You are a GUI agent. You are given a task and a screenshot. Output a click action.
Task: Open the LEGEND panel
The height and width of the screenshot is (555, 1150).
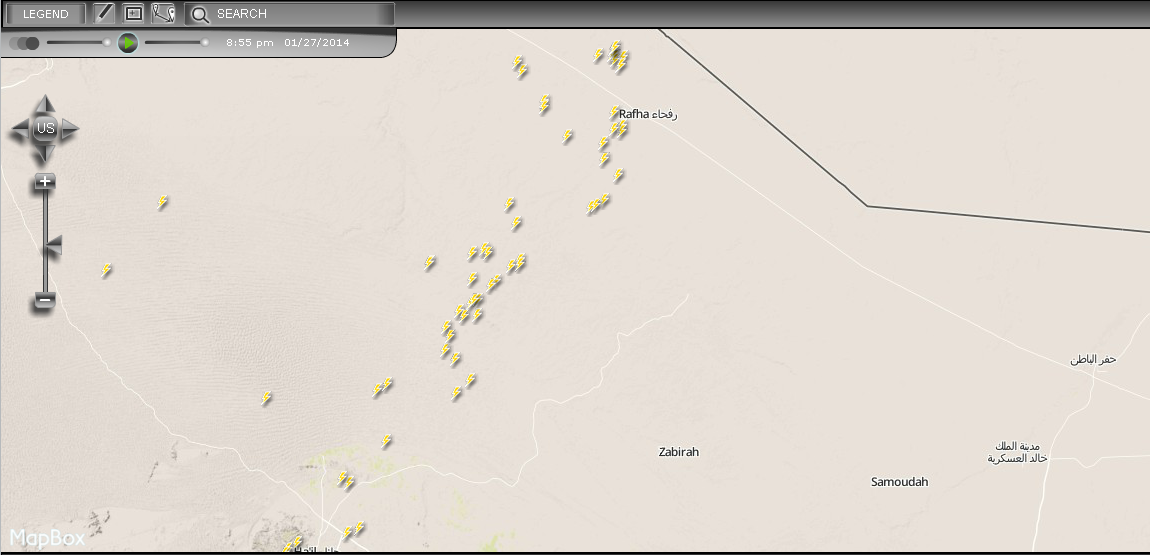45,14
